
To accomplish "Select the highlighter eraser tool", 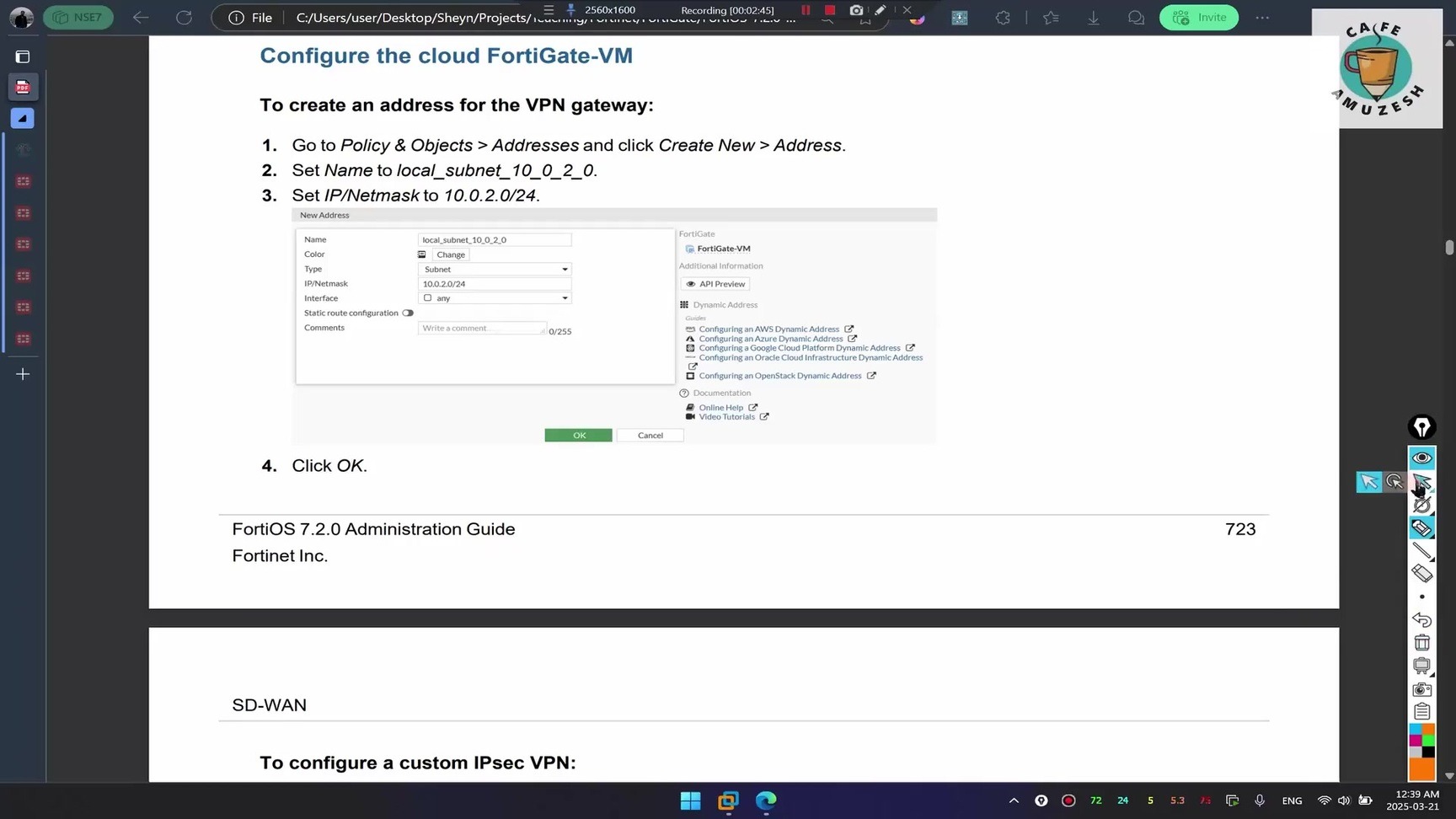I will 1422,527.
